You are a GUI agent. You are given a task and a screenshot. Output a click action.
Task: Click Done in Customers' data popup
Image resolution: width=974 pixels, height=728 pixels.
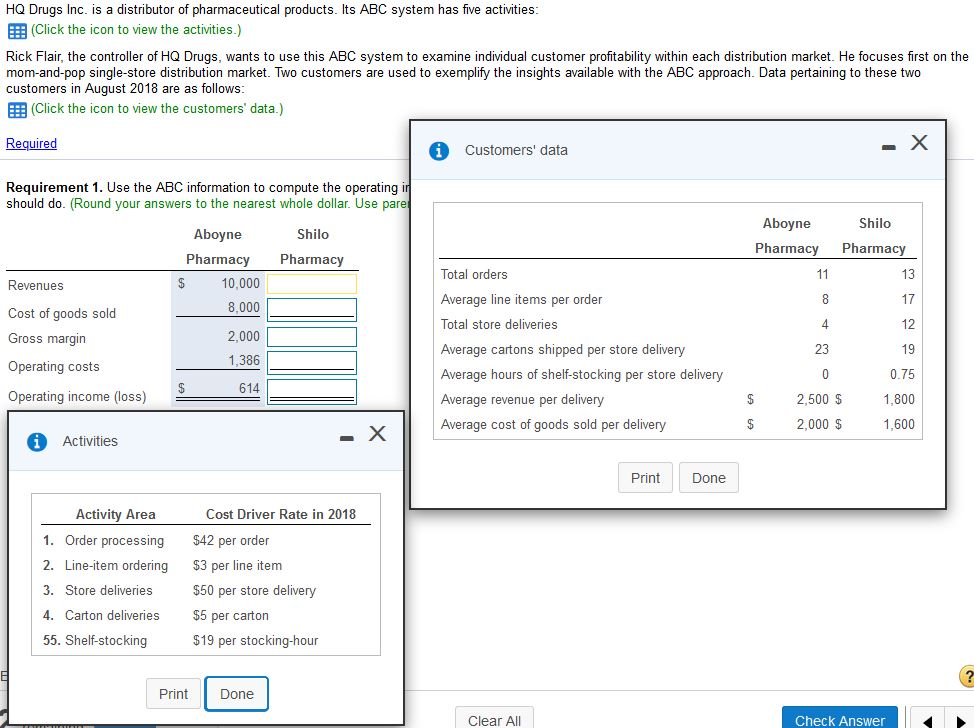pos(709,478)
